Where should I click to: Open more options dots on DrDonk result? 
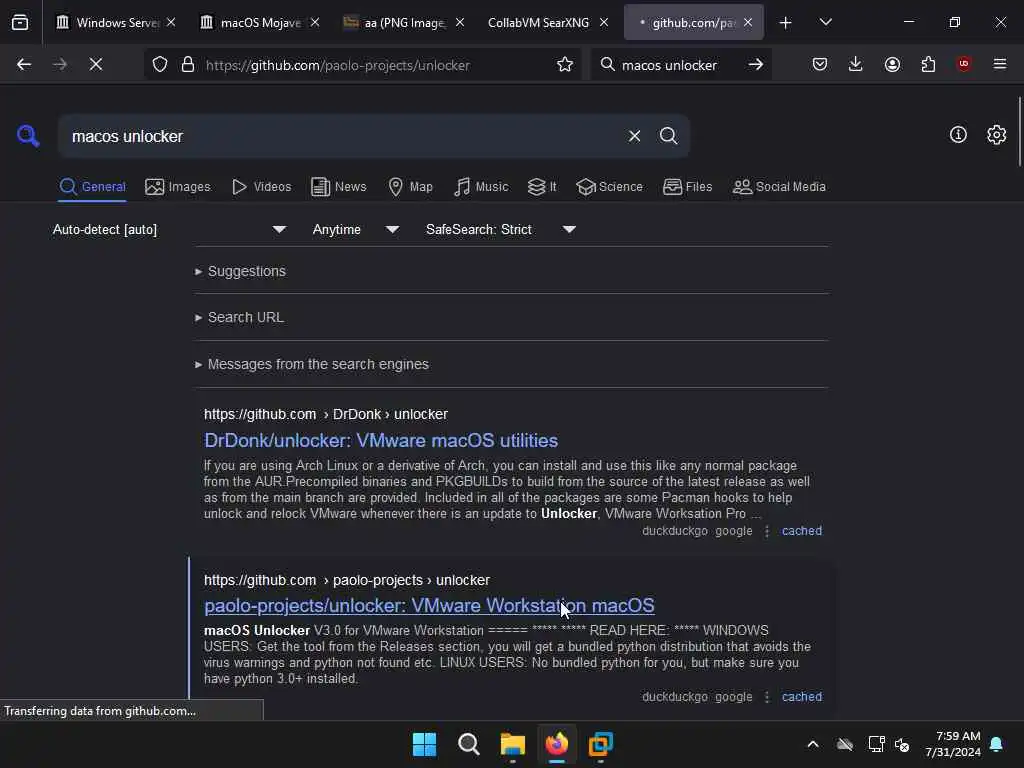click(767, 532)
